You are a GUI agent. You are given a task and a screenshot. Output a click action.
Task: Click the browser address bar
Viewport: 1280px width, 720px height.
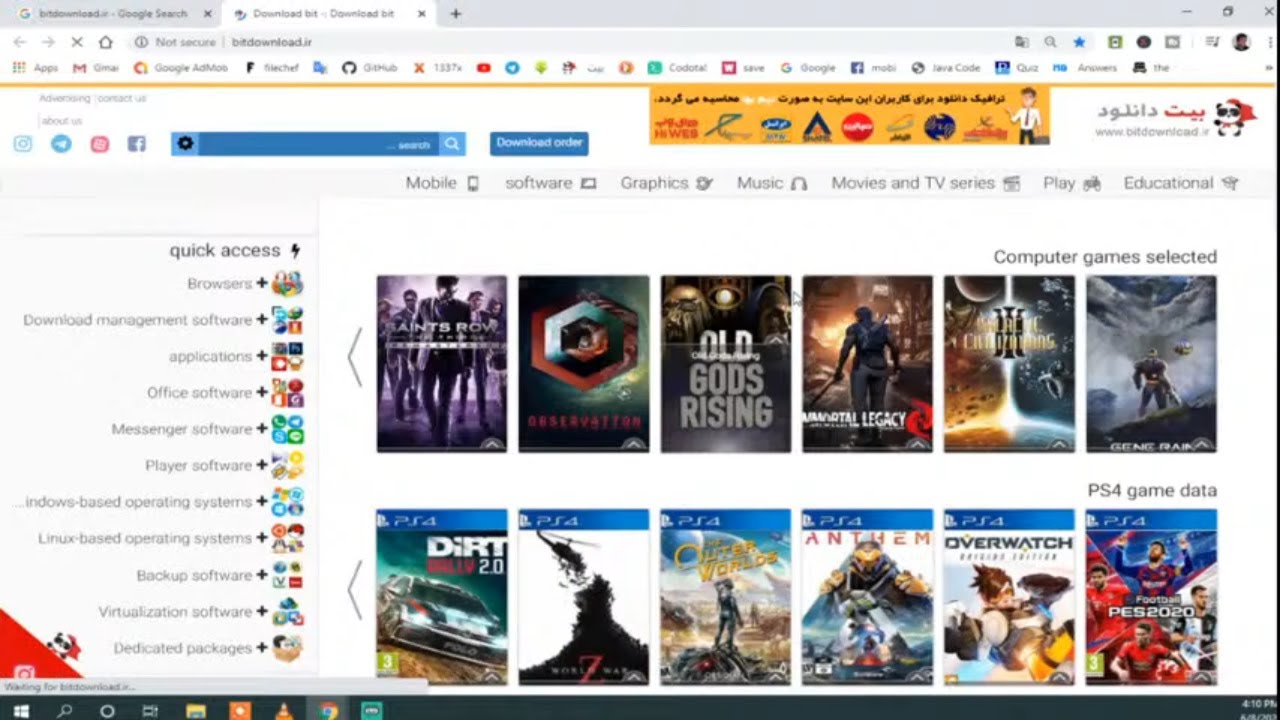click(620, 42)
